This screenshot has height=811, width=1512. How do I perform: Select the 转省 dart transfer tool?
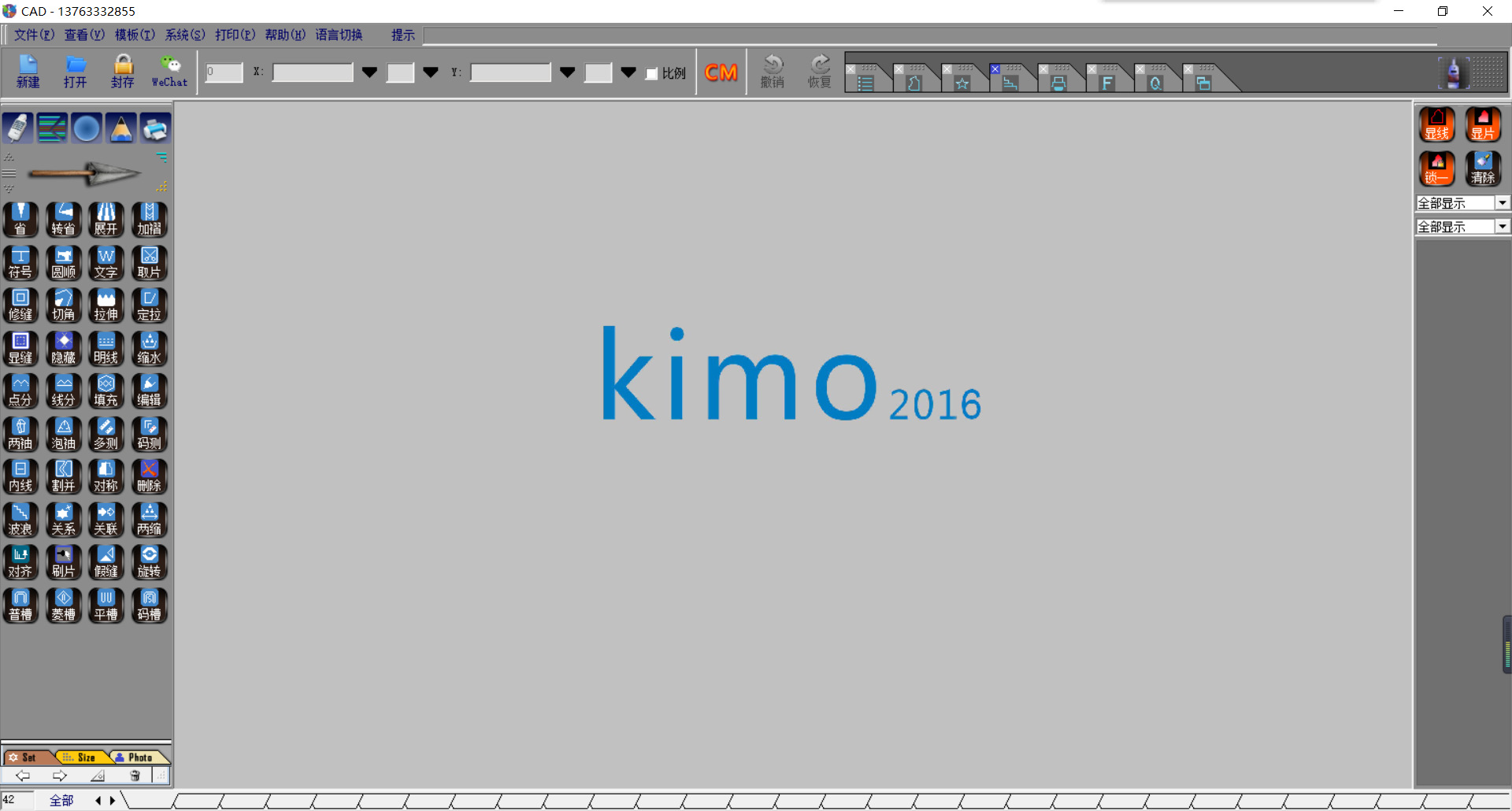64,220
